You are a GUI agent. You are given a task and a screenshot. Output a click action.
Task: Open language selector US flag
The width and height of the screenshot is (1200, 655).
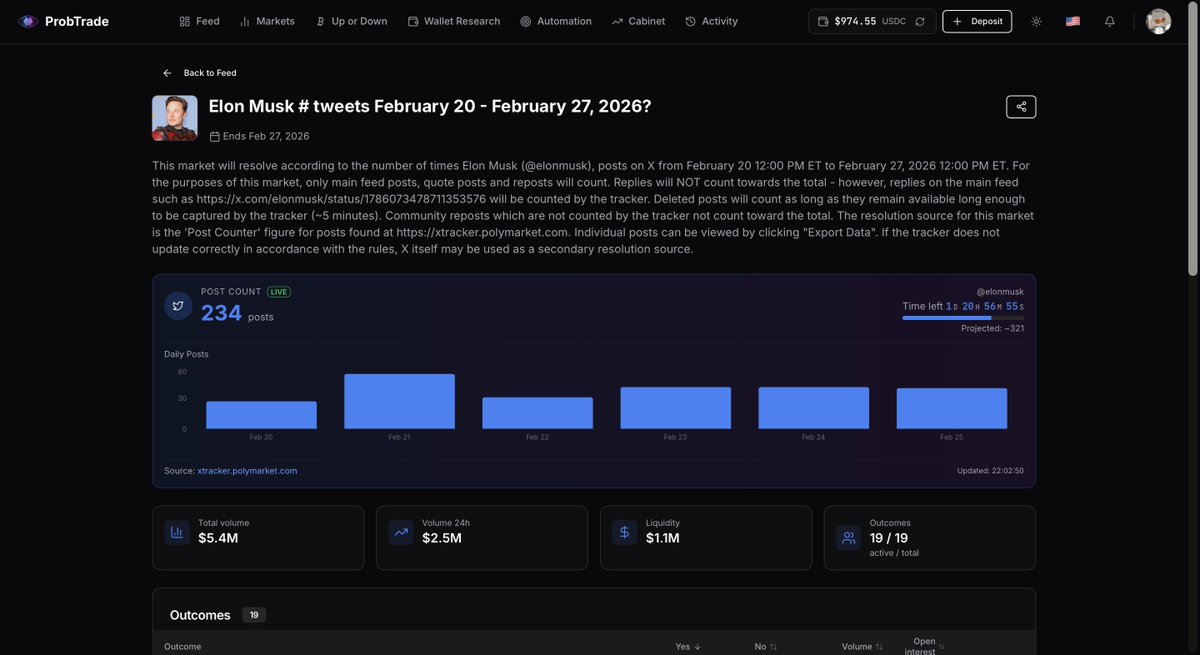(1073, 21)
